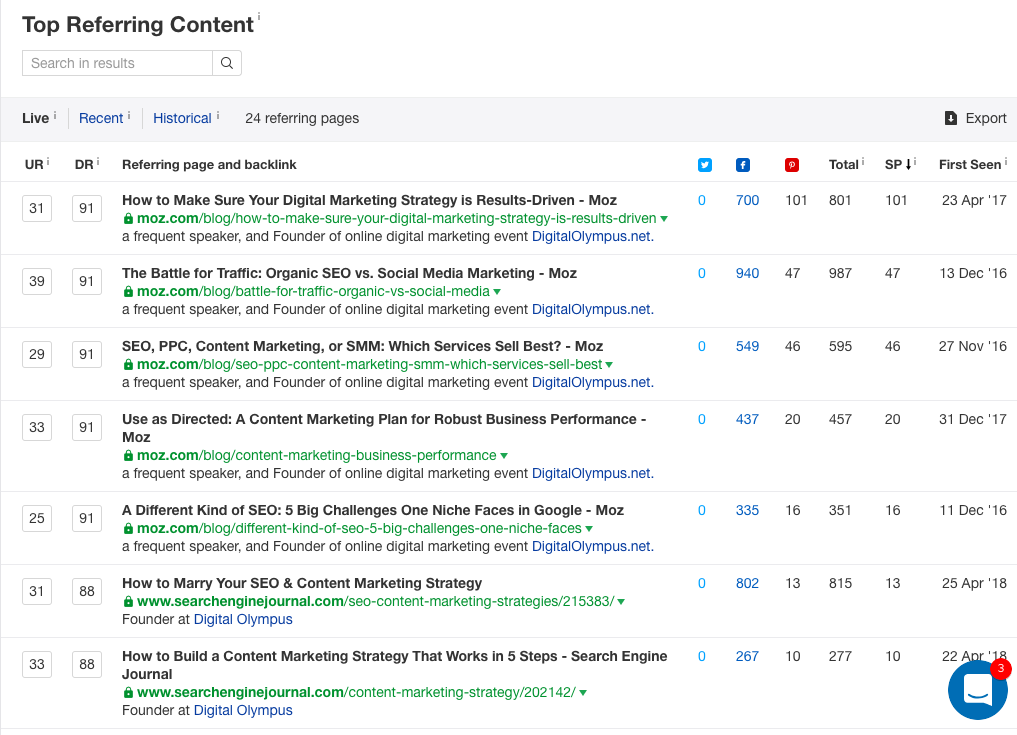
Task: Click the lock icon on seo-content-marketing-strategies URL
Action: pyautogui.click(x=128, y=602)
